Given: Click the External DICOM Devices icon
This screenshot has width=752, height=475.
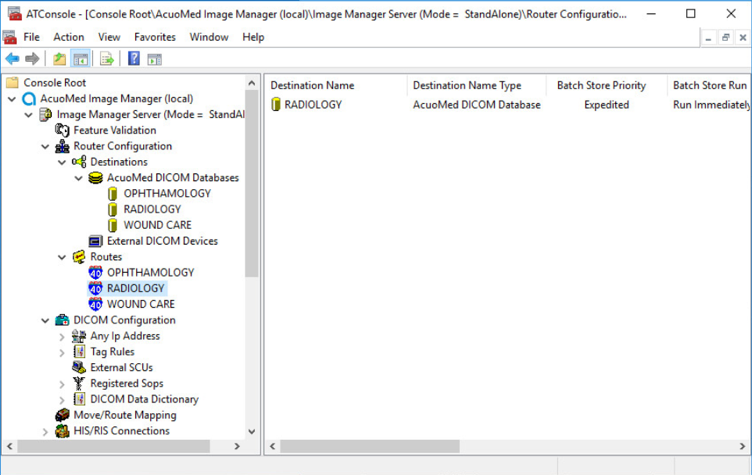Looking at the screenshot, I should [x=95, y=241].
